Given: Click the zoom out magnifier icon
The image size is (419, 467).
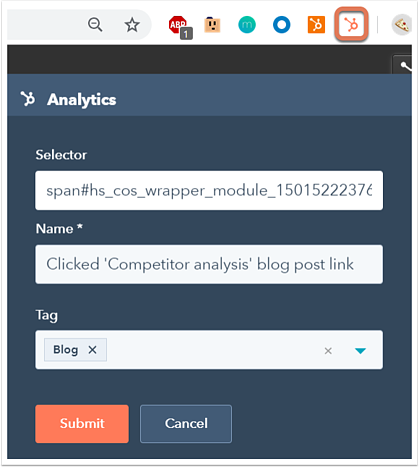Looking at the screenshot, I should [95, 25].
